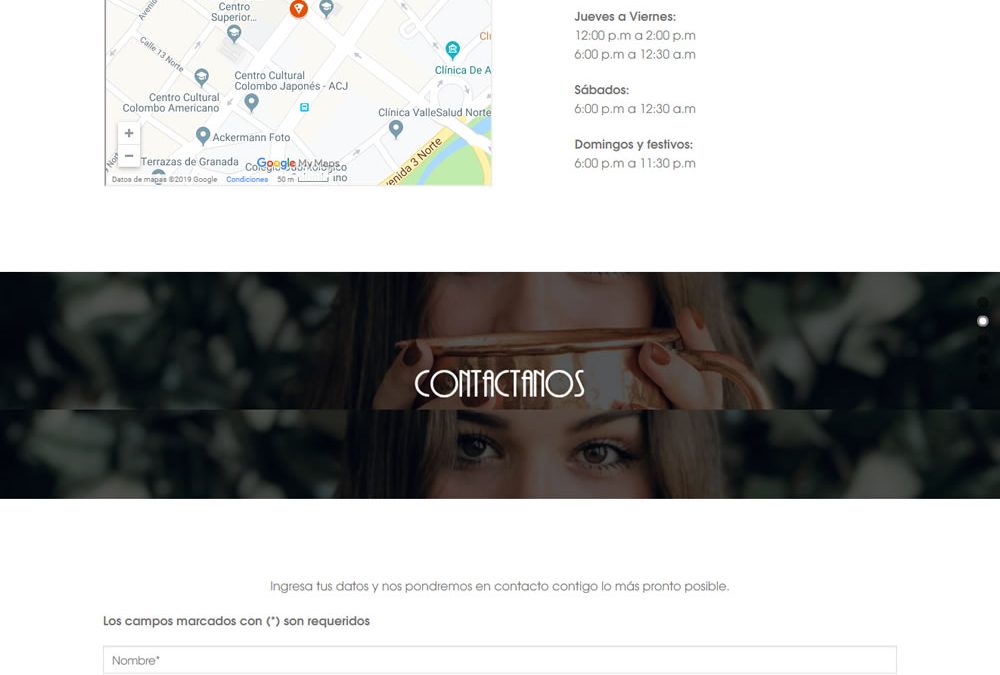The height and width of the screenshot is (675, 1000).
Task: Click into the Nombre* input field
Action: [500, 660]
